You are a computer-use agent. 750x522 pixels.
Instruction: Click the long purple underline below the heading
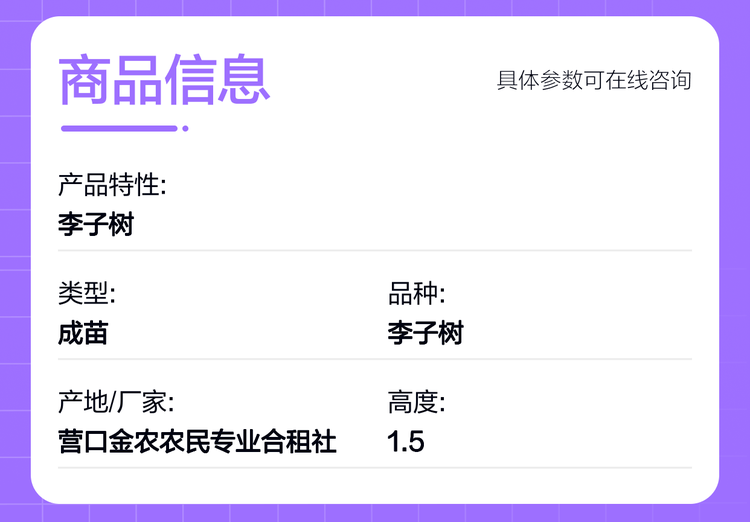[119, 128]
